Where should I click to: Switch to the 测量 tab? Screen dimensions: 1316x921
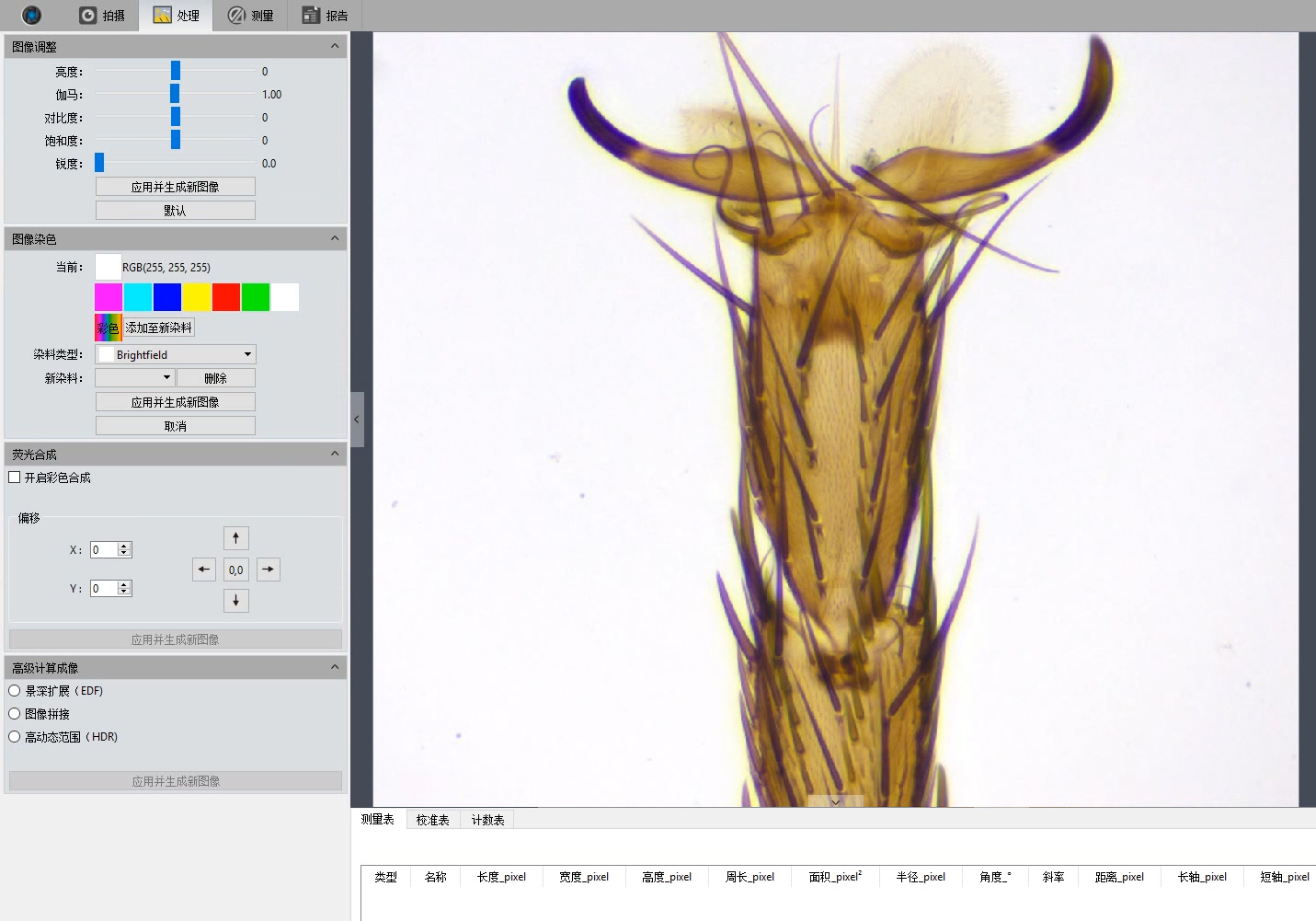click(x=250, y=16)
